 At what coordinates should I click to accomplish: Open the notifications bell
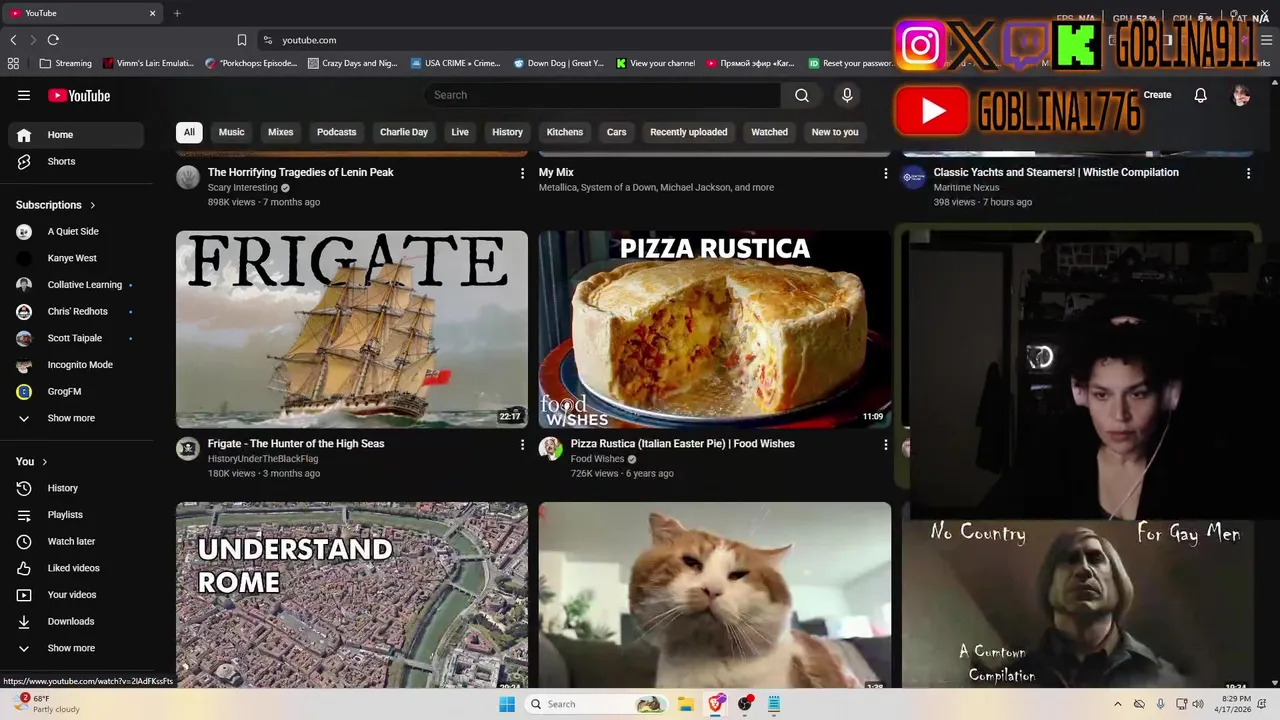tap(1200, 95)
